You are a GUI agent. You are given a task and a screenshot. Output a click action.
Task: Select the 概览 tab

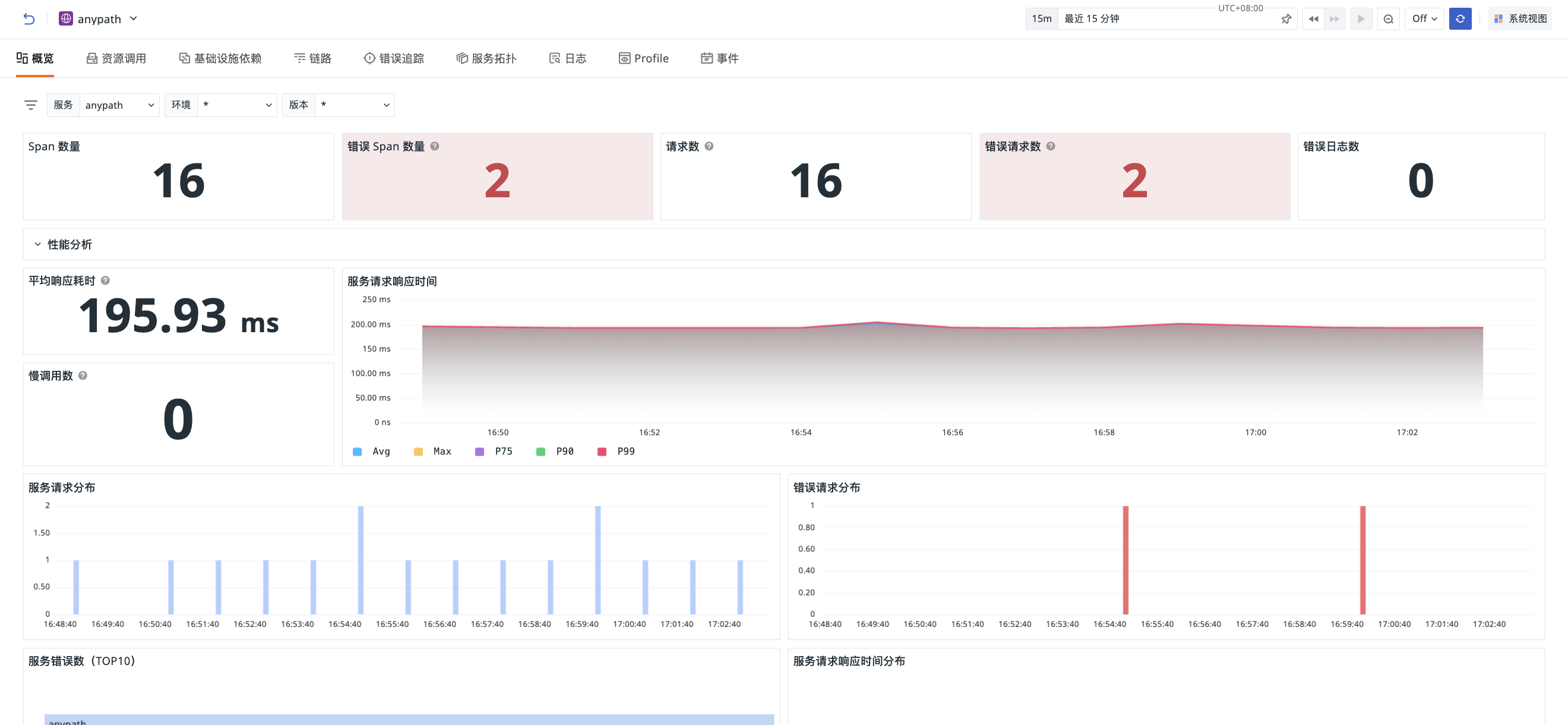tap(35, 58)
